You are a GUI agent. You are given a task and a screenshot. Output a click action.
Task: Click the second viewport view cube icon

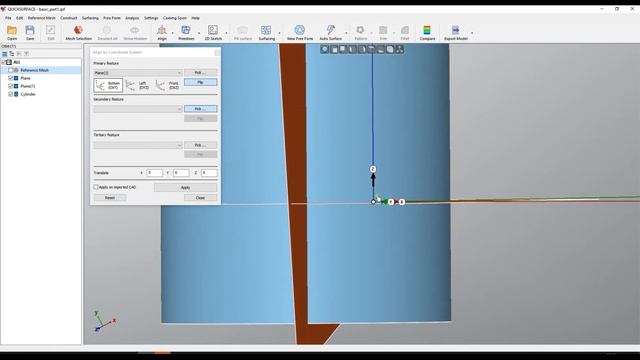[334, 49]
